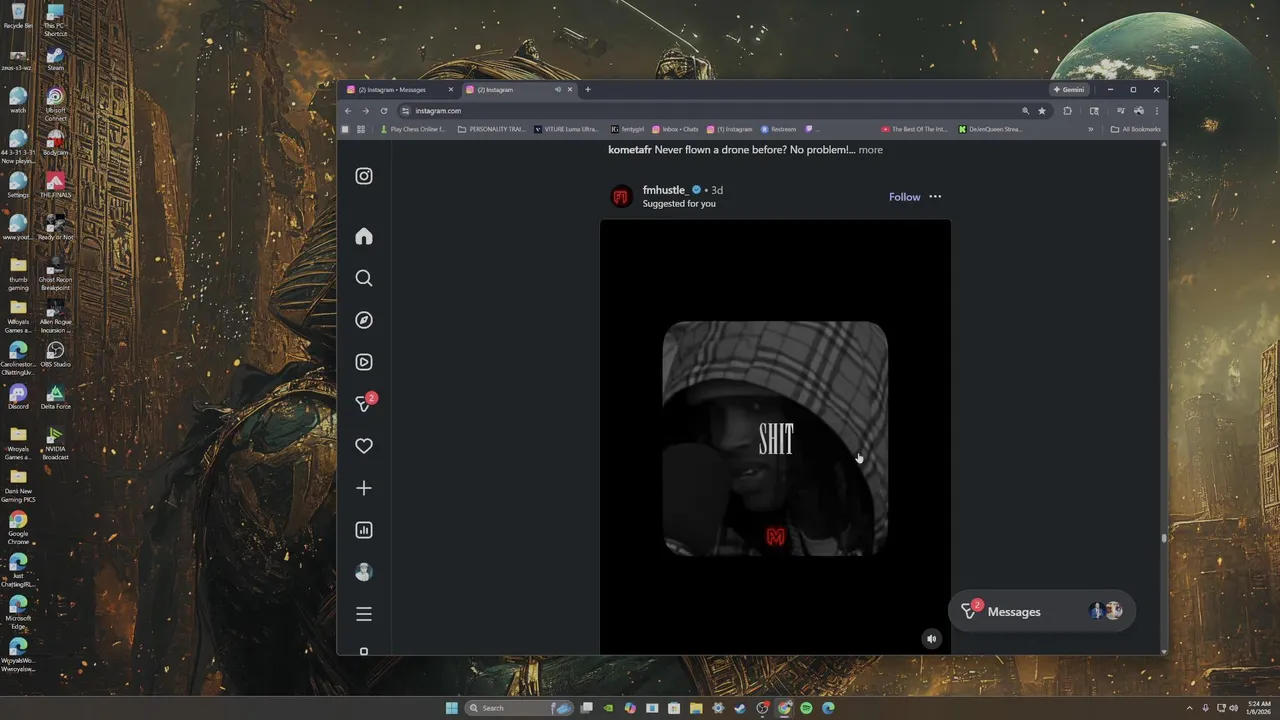
Task: Mute or unmute the video with the speaker button
Action: [931, 638]
